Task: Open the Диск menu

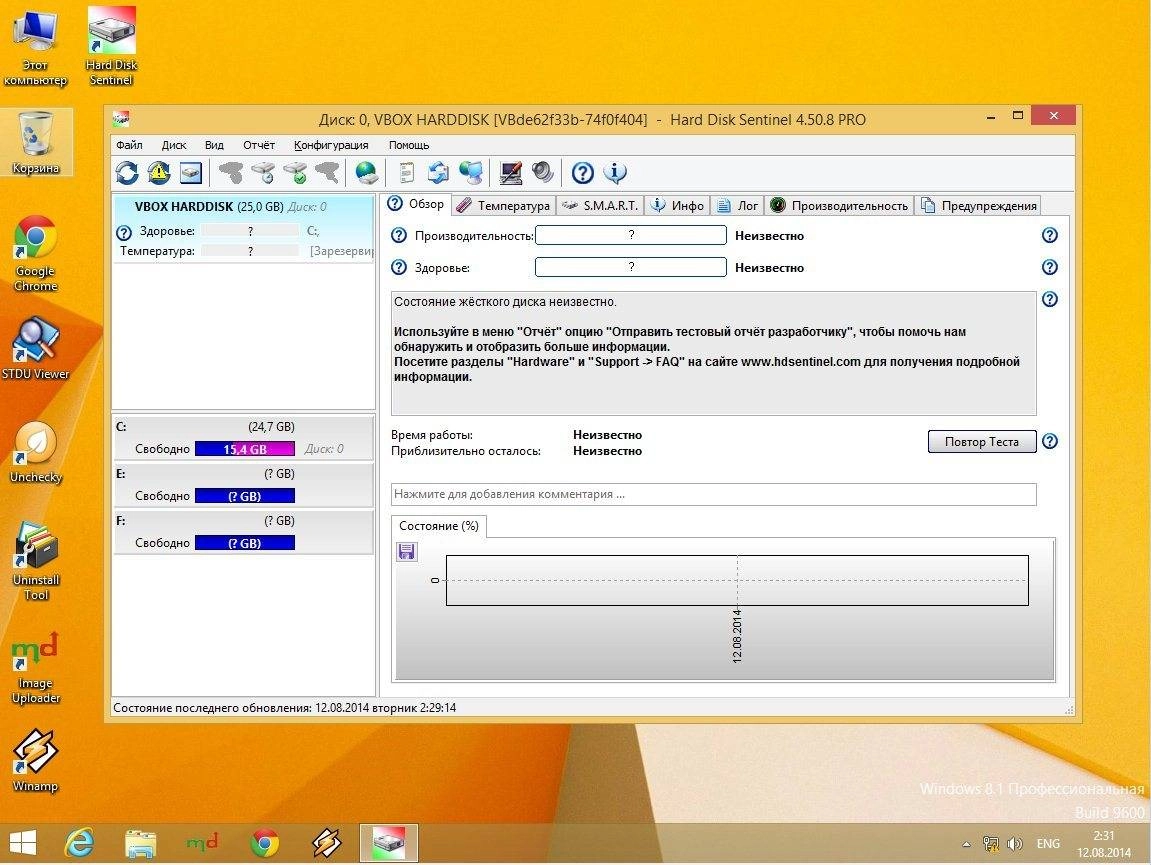Action: [x=174, y=145]
